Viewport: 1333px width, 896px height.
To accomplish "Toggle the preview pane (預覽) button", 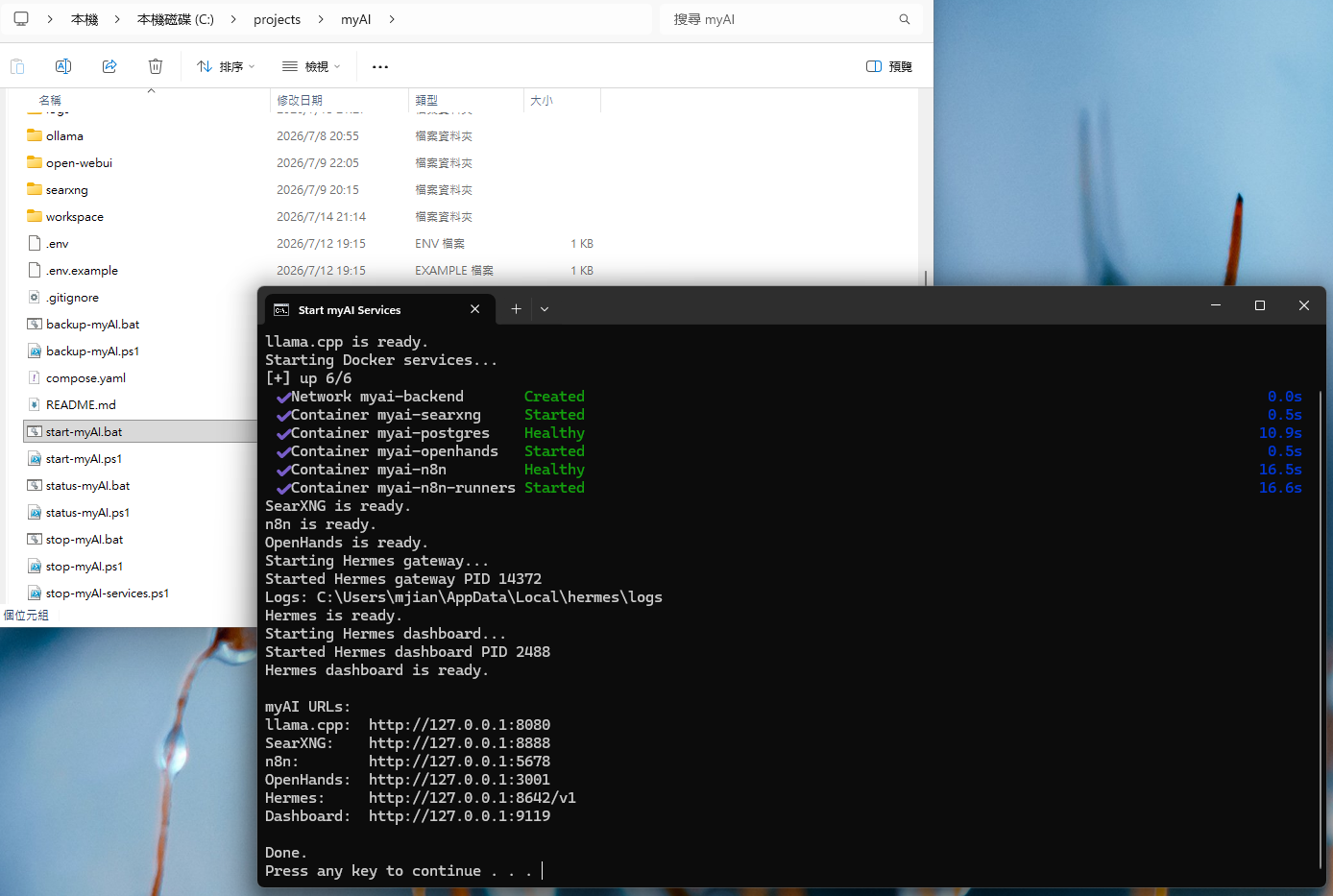I will pyautogui.click(x=889, y=66).
